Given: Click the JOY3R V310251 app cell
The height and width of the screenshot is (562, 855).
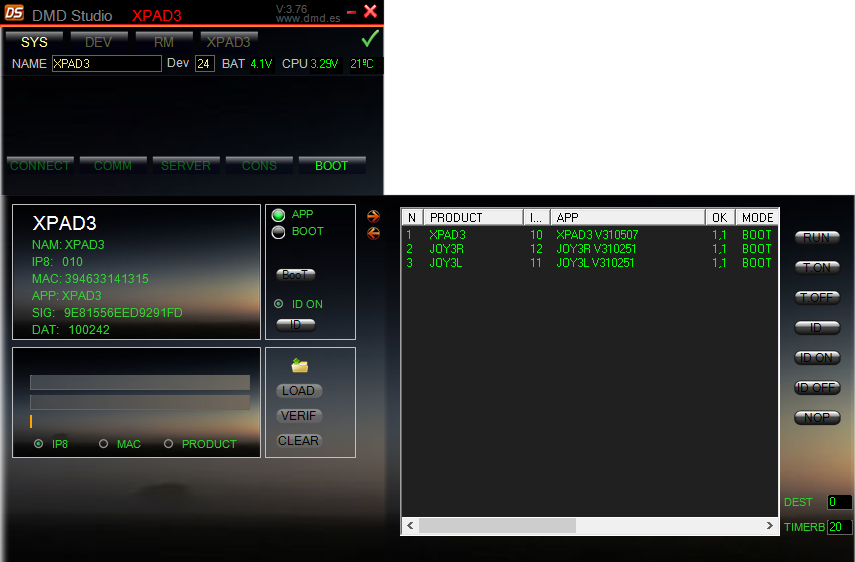Looking at the screenshot, I should (596, 249).
